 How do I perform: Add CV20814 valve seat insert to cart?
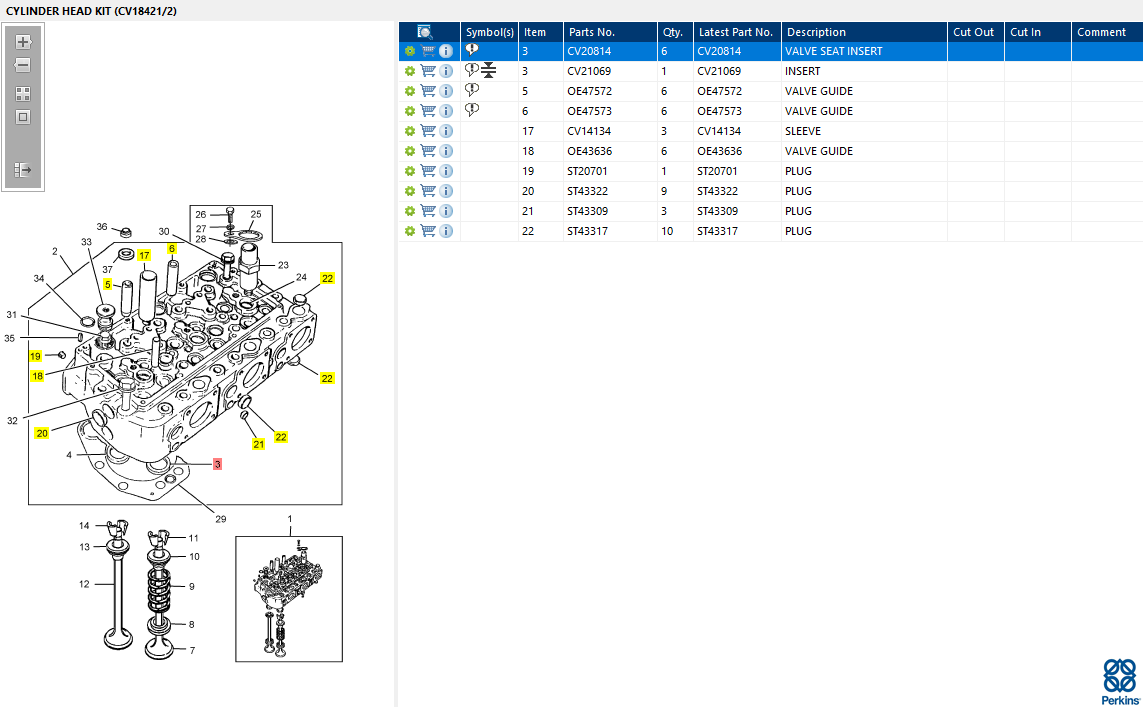428,51
